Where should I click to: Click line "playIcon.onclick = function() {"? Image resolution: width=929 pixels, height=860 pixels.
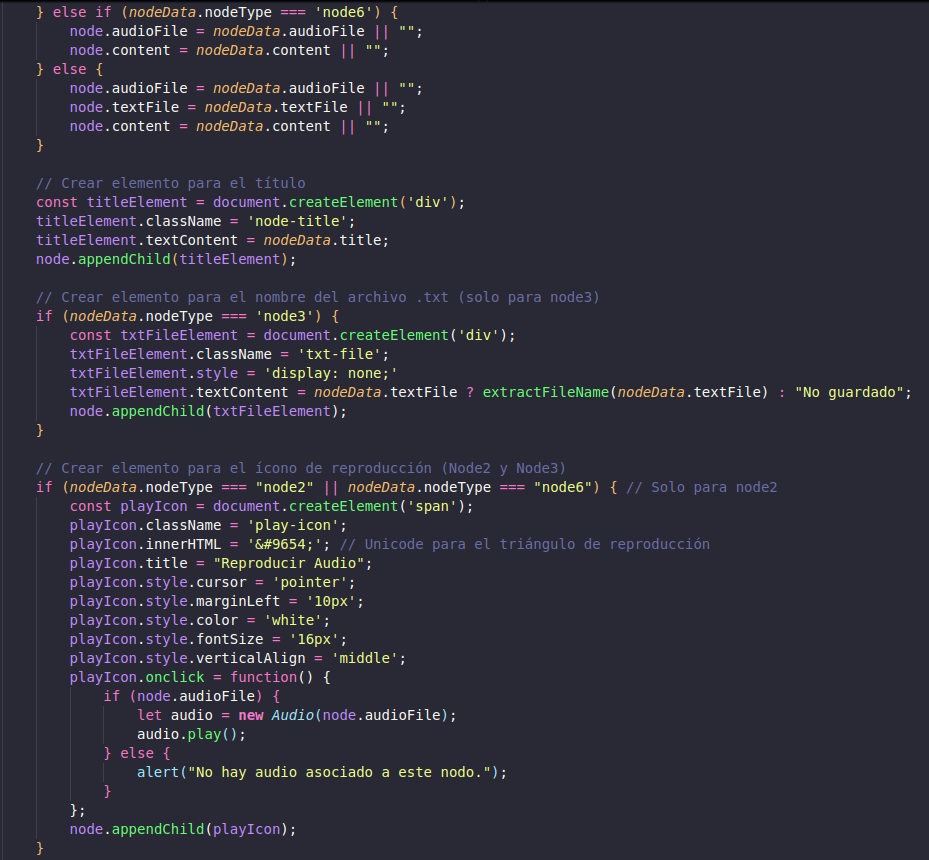(200, 676)
